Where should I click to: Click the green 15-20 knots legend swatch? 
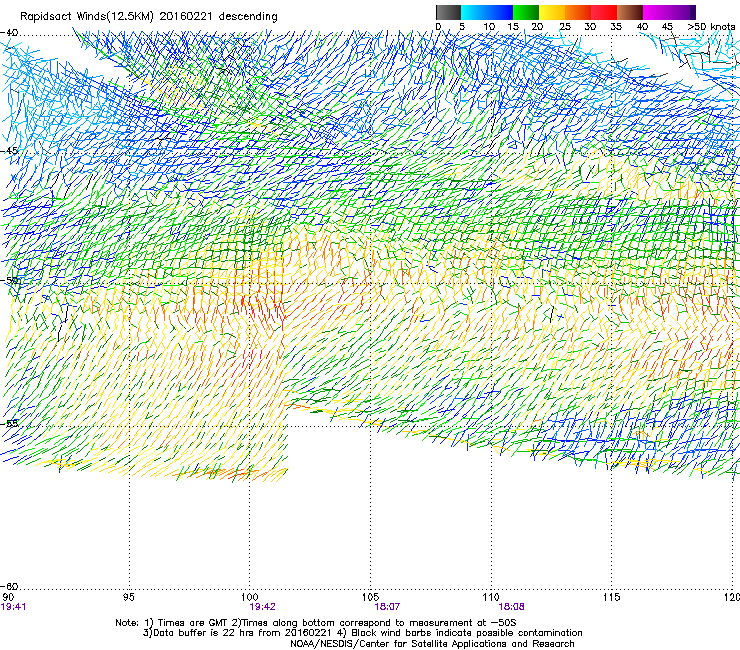coord(526,12)
